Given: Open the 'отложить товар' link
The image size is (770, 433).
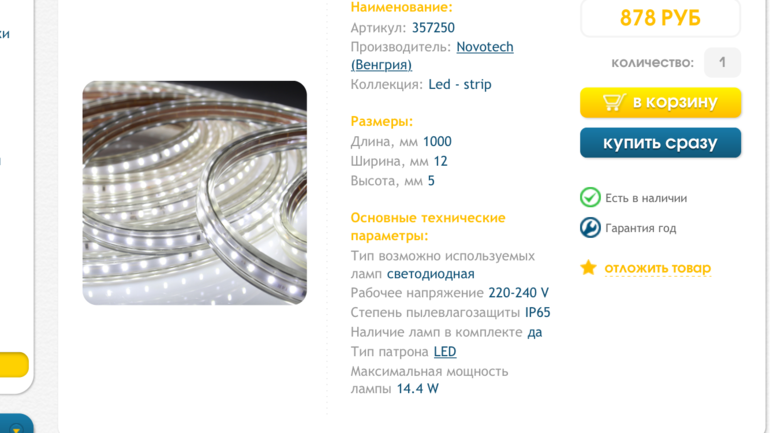Looking at the screenshot, I should [658, 268].
